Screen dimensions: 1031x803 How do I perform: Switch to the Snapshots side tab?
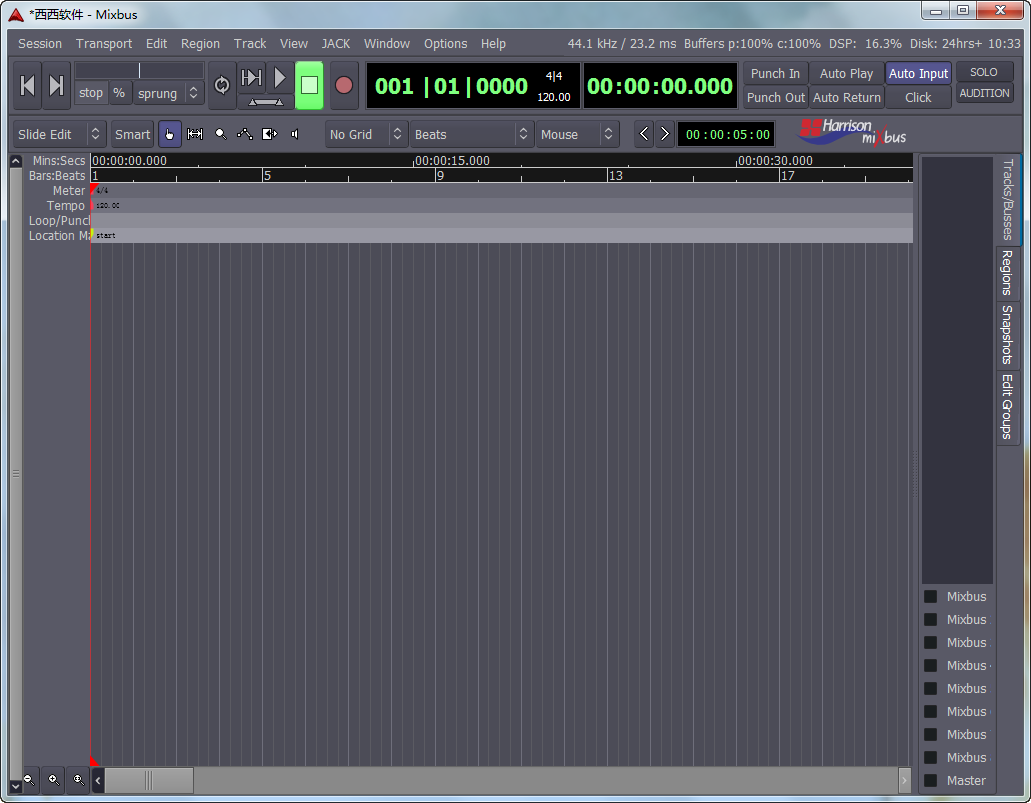[x=1007, y=335]
